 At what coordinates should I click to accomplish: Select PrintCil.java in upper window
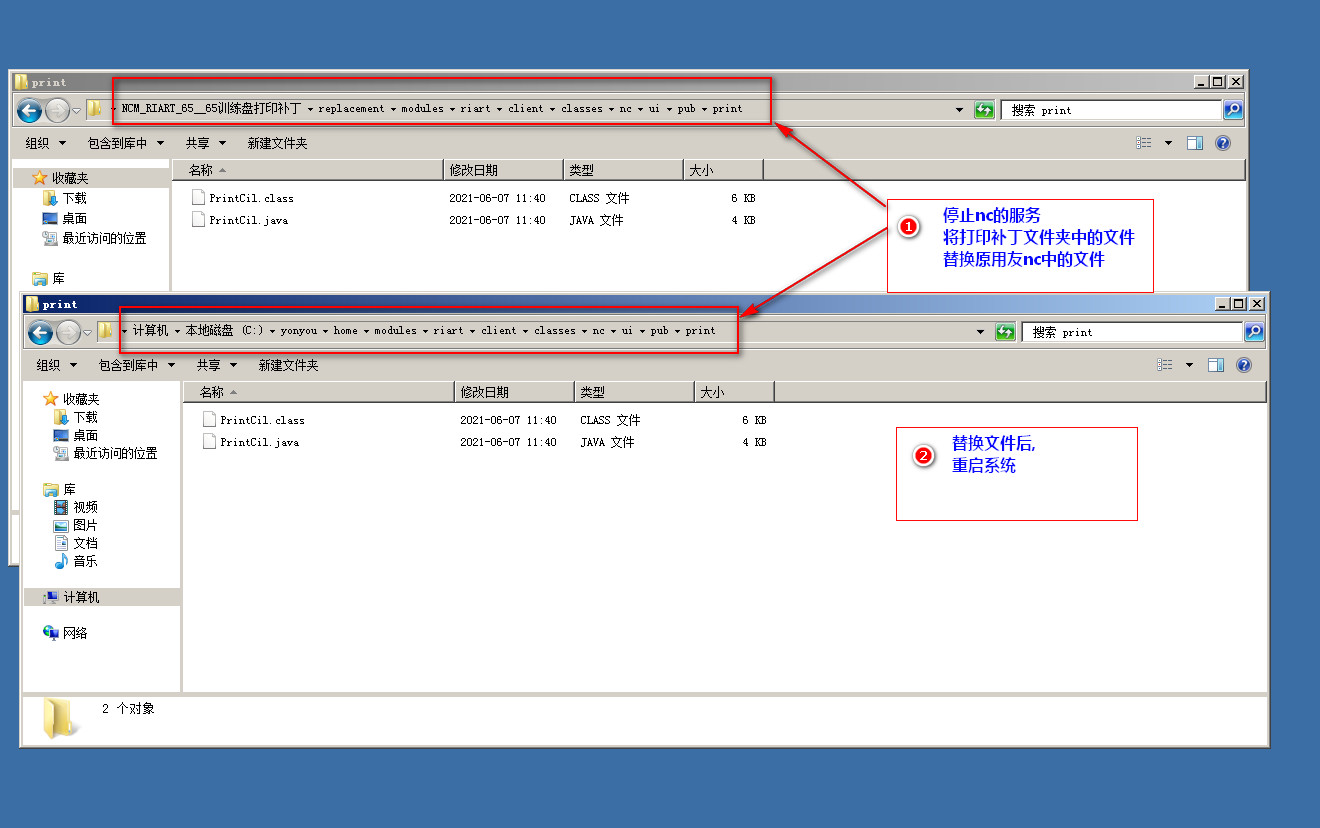[248, 220]
